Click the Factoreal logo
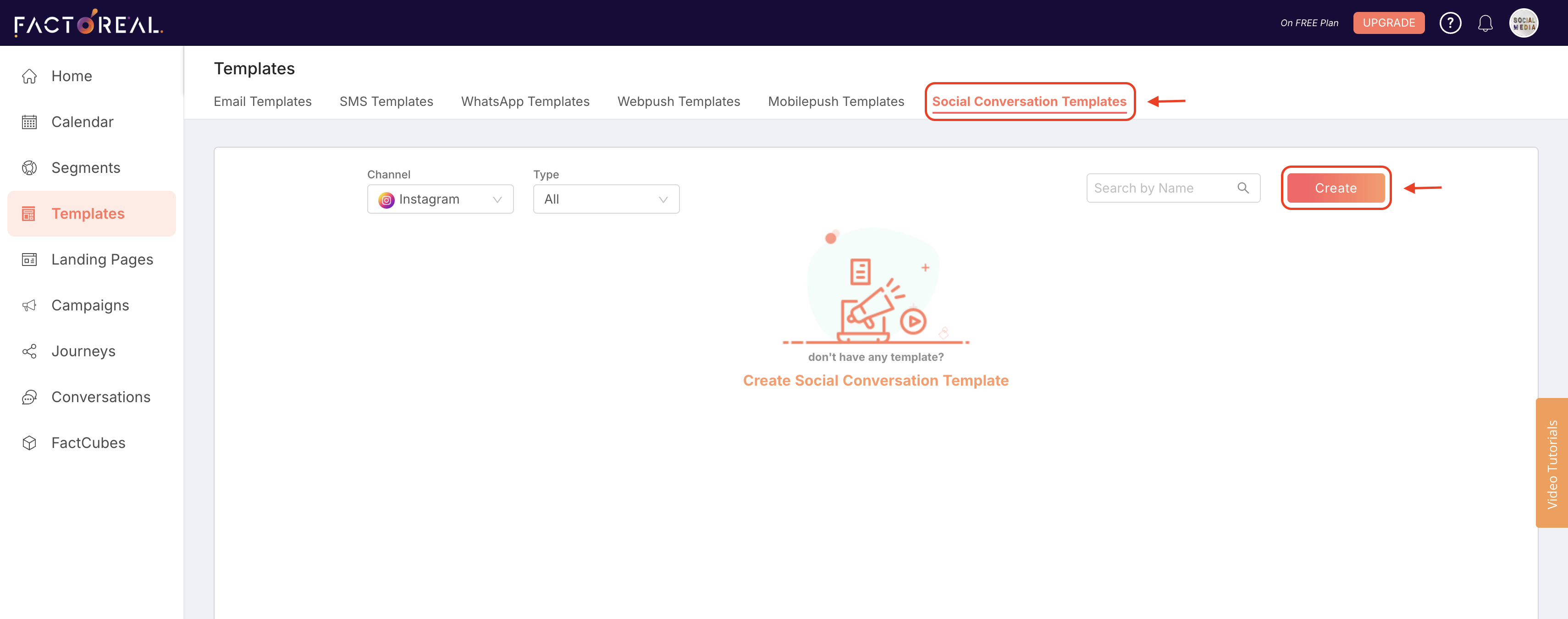Image resolution: width=1568 pixels, height=619 pixels. (89, 23)
